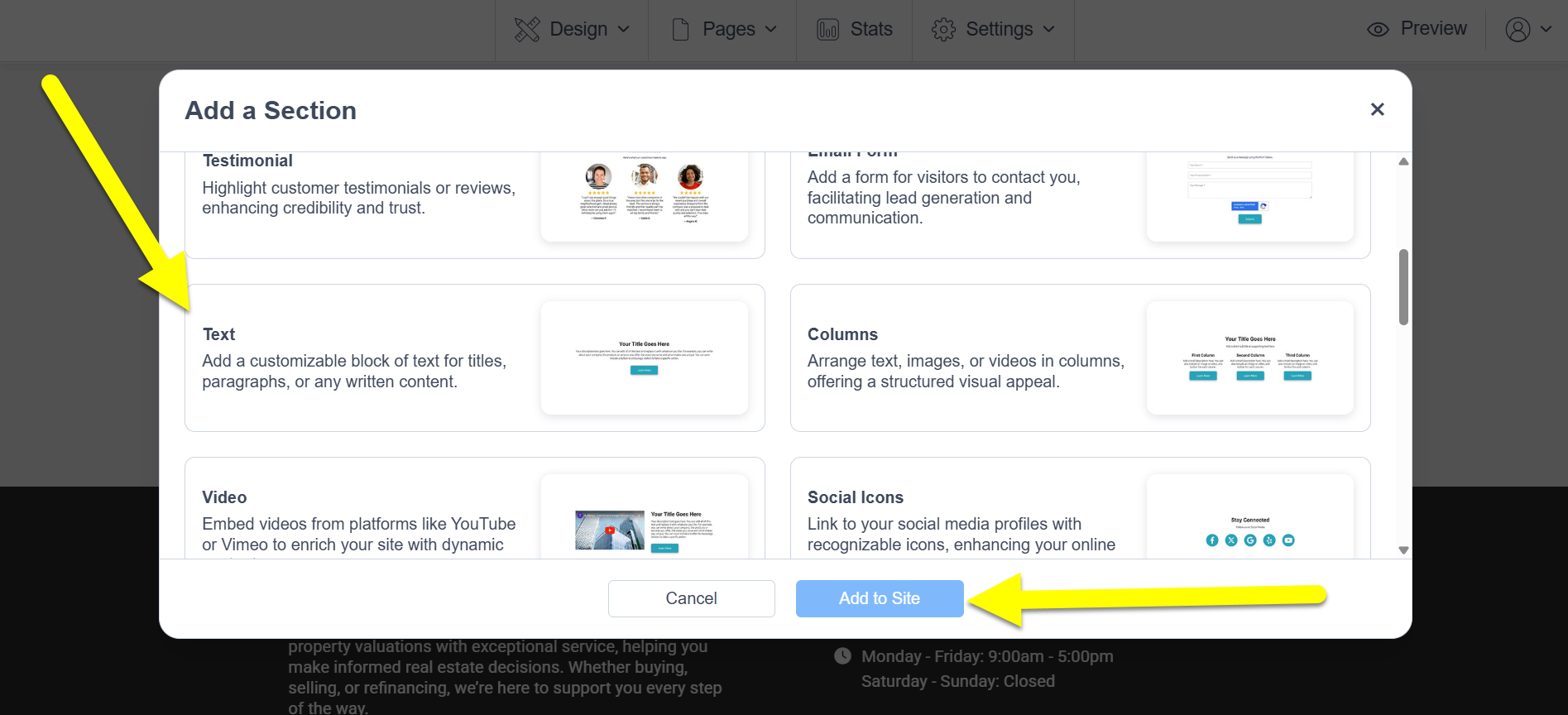Open the Stats page
The width and height of the screenshot is (1568, 715).
[854, 30]
